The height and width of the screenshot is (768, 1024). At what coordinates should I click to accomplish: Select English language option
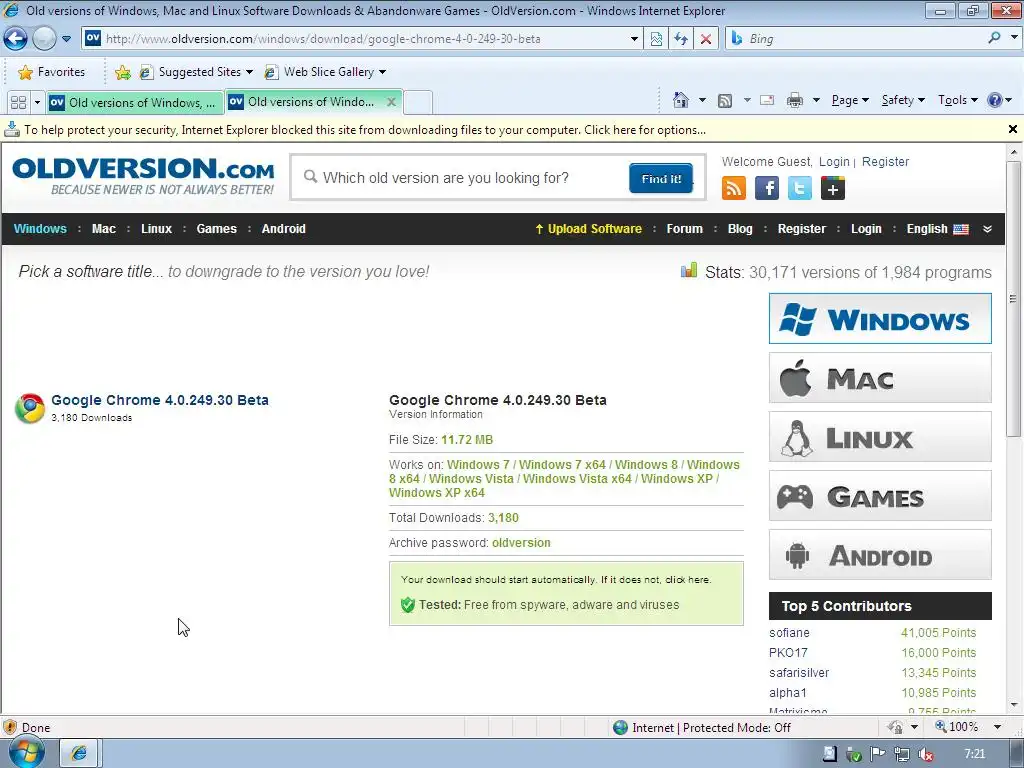937,229
